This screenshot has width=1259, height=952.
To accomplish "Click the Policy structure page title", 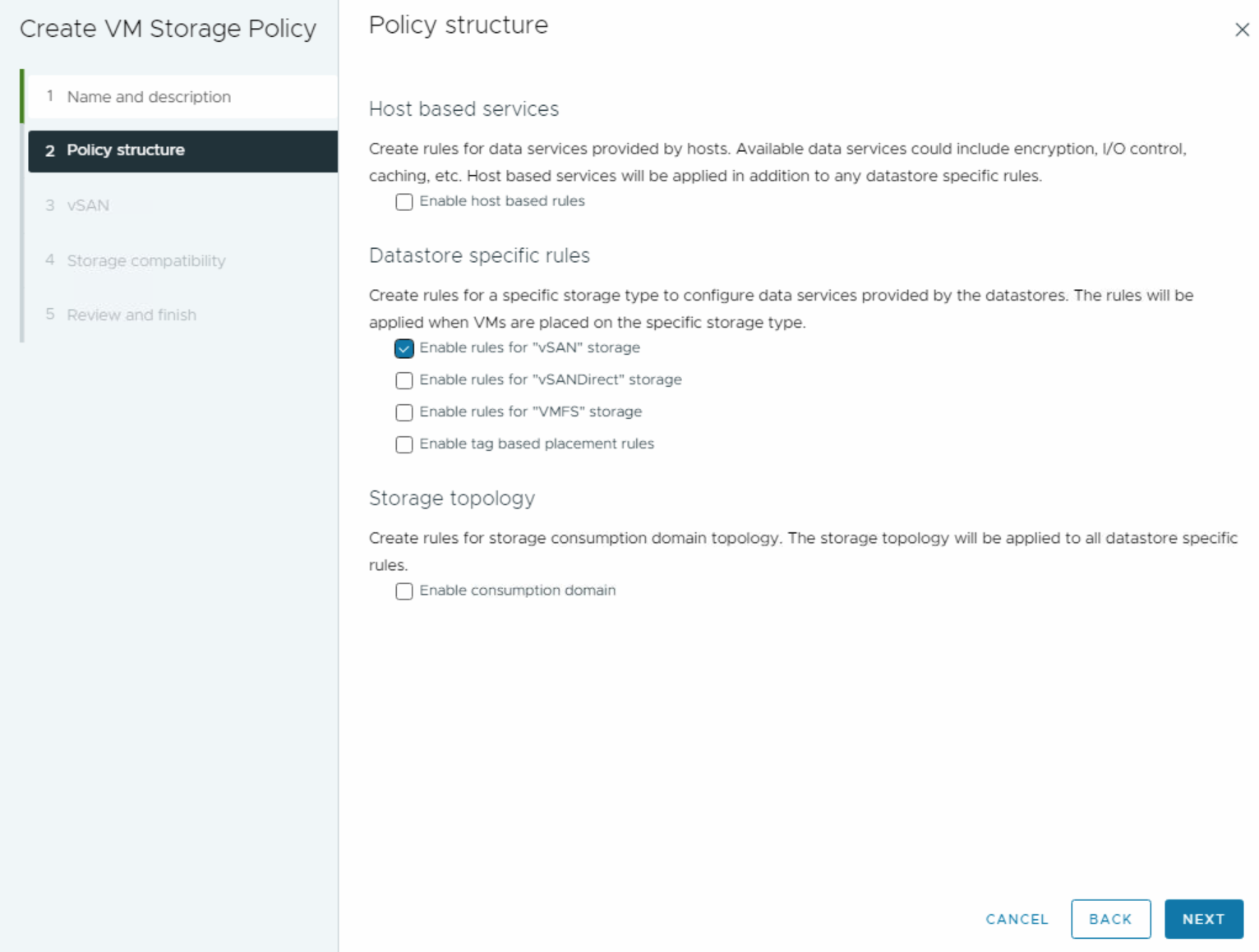I will click(x=459, y=25).
